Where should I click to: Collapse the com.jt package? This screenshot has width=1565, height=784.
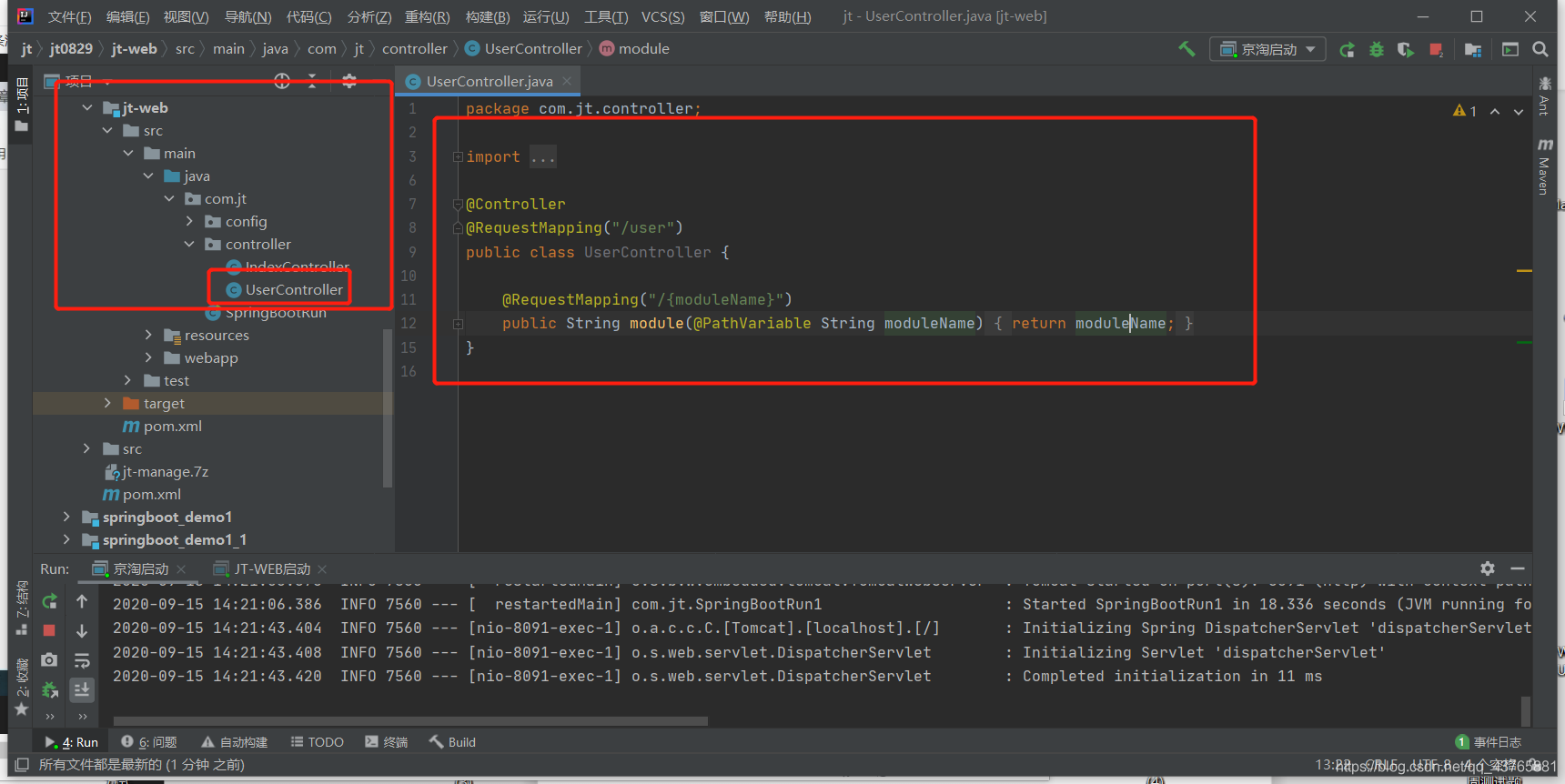click(x=169, y=198)
